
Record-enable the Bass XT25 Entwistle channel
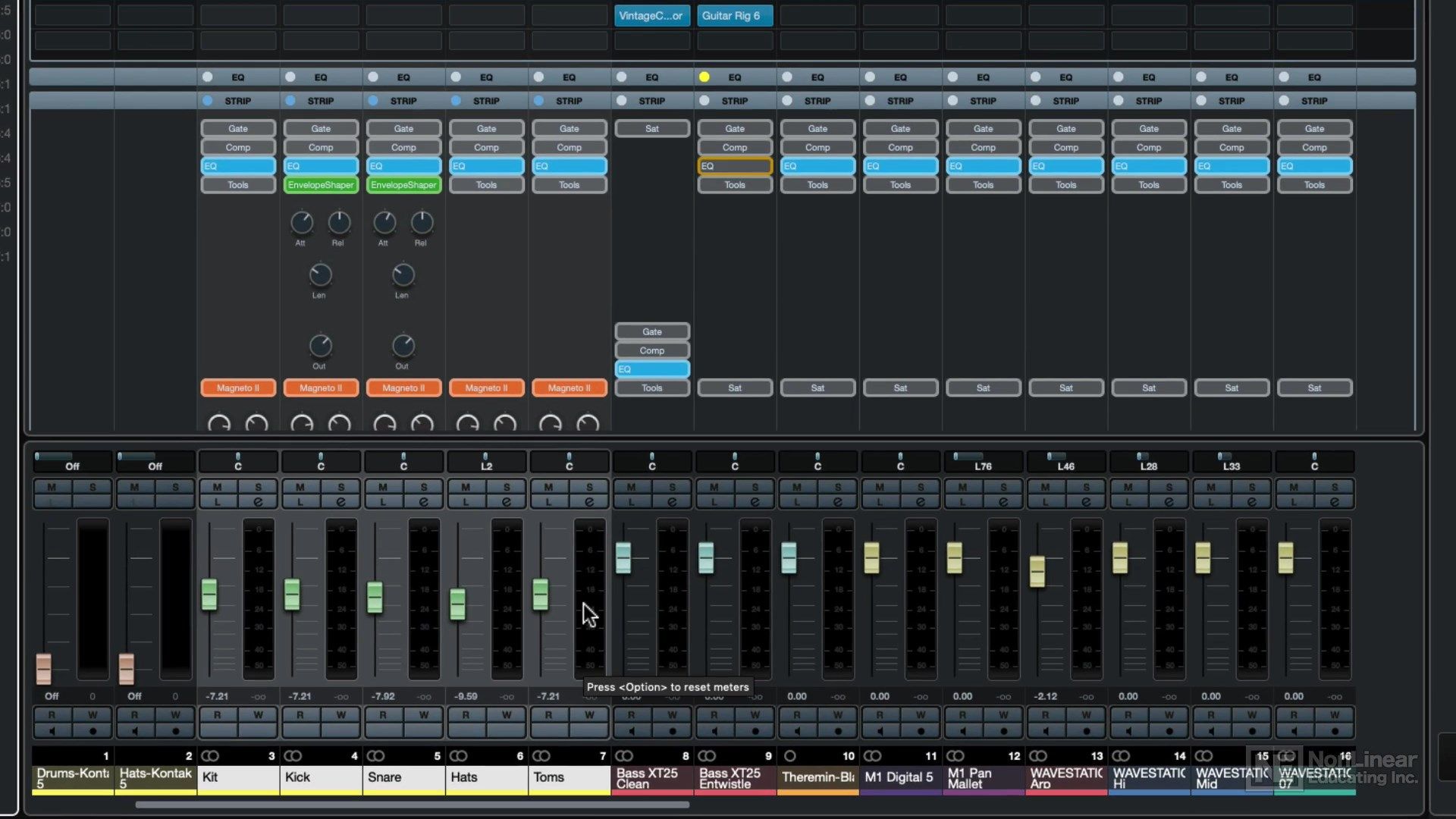(755, 731)
